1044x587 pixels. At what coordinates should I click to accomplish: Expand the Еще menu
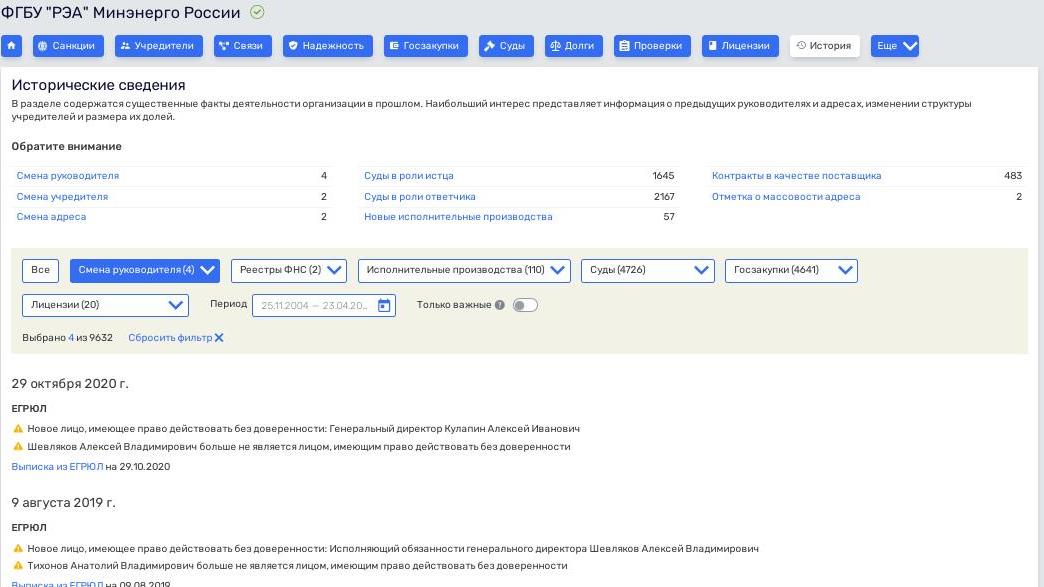(x=894, y=46)
